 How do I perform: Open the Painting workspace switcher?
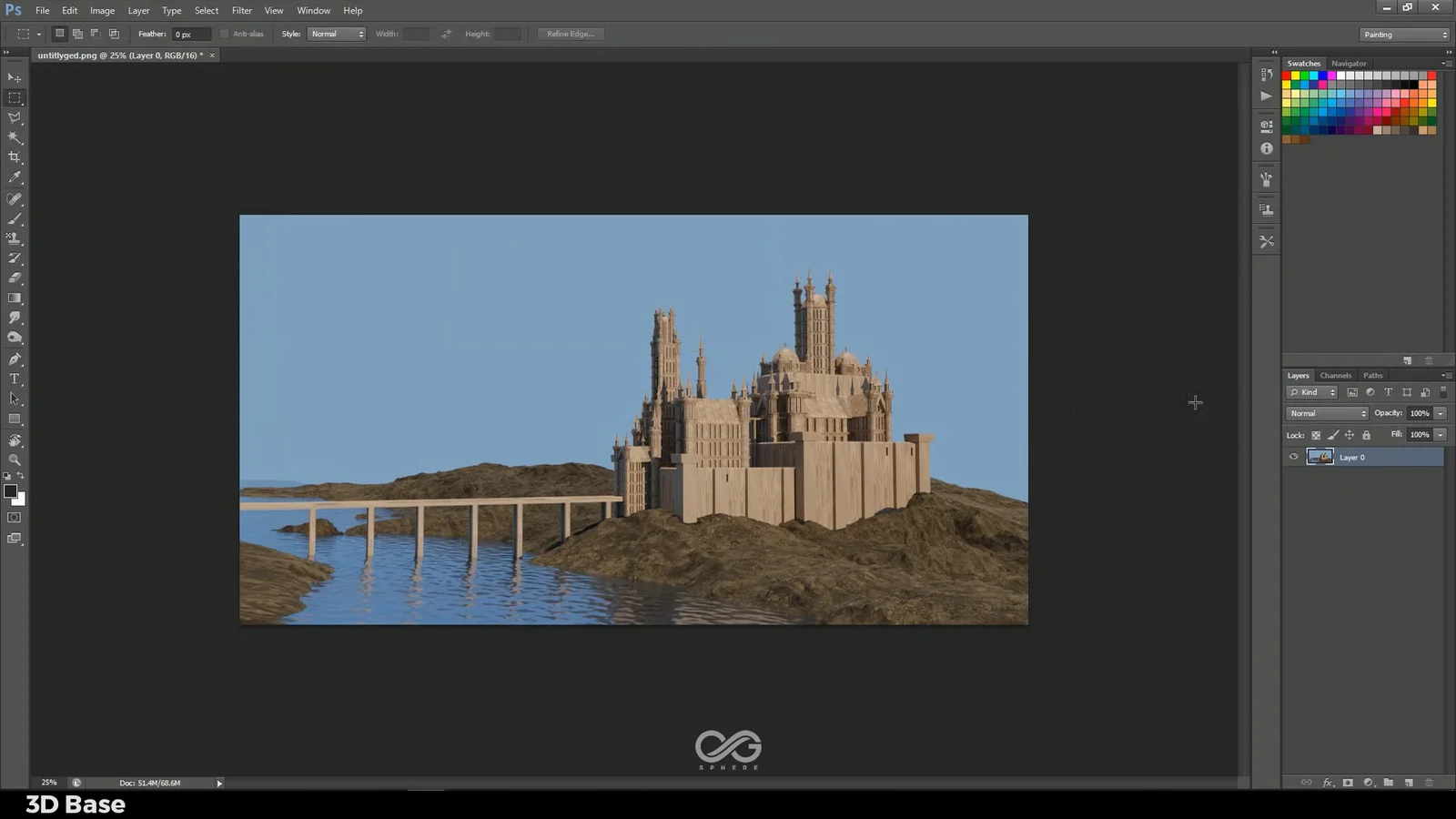click(x=1403, y=34)
